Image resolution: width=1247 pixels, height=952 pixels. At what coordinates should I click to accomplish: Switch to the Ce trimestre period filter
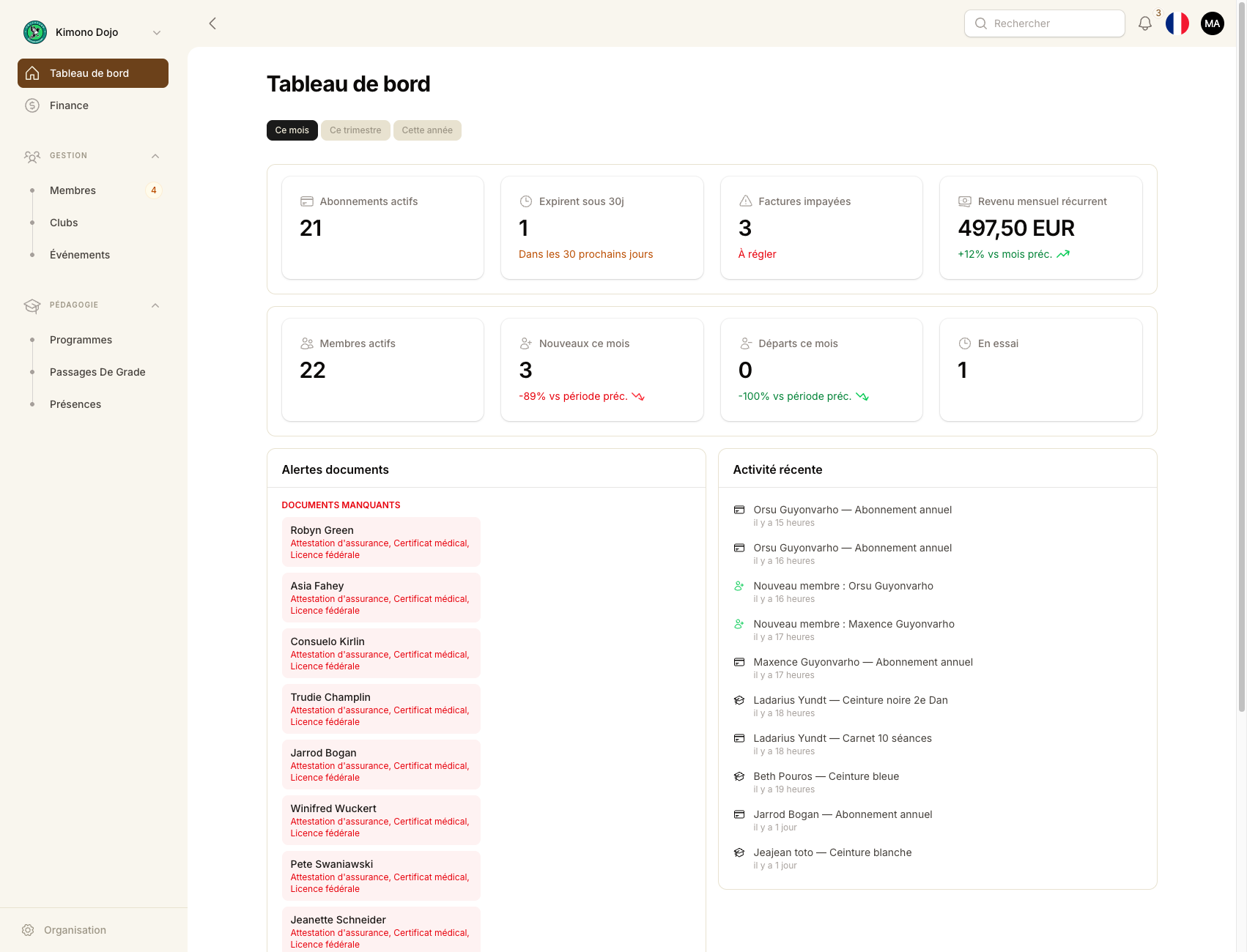(x=355, y=130)
